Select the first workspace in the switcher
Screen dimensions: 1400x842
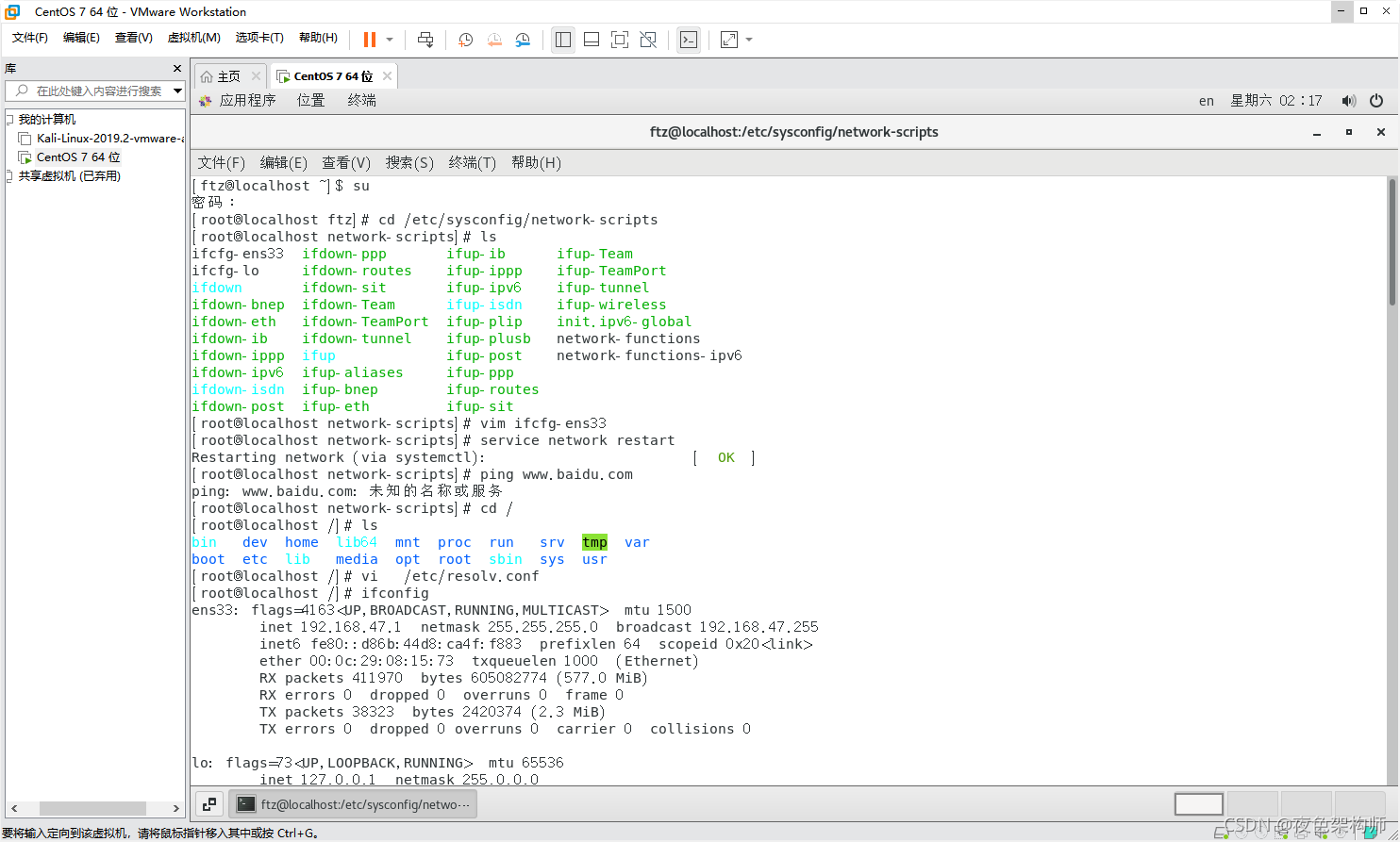(1199, 804)
